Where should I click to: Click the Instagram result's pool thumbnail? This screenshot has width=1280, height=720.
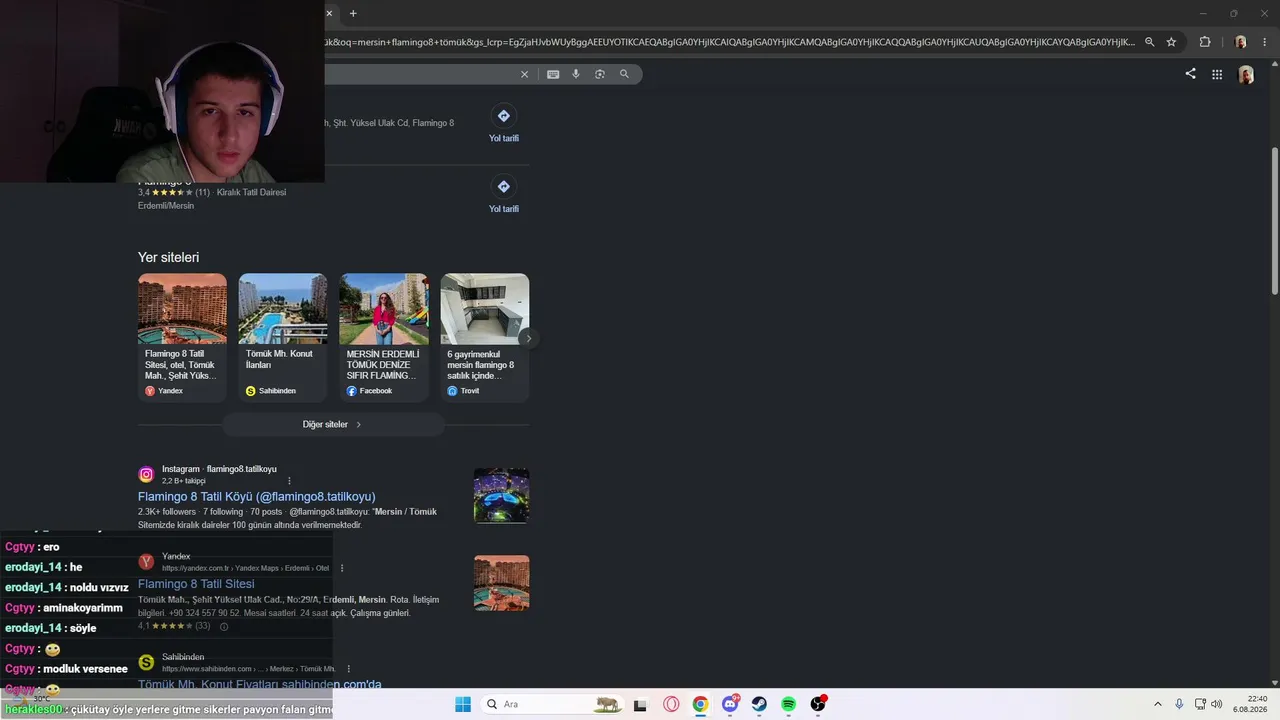coord(501,495)
